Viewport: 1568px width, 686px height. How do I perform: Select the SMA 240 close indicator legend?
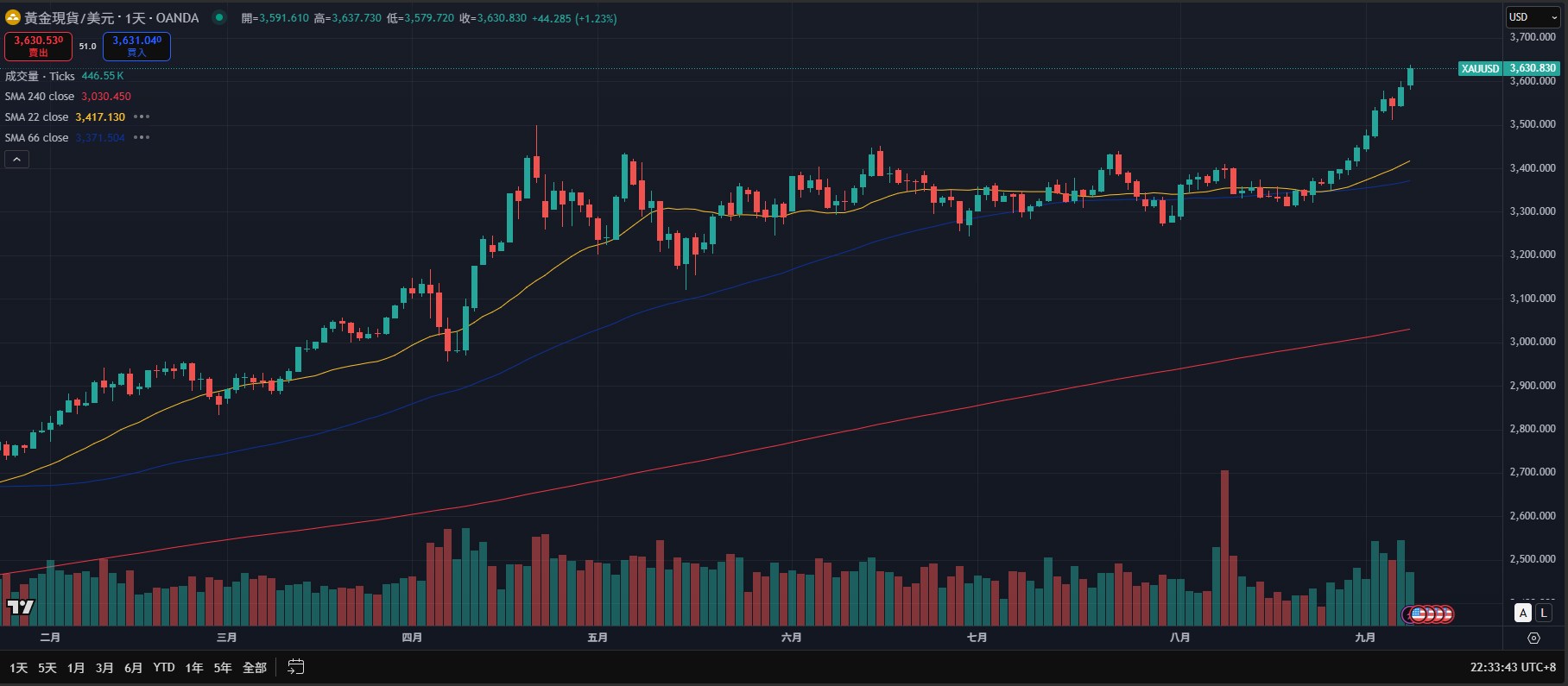coord(40,97)
